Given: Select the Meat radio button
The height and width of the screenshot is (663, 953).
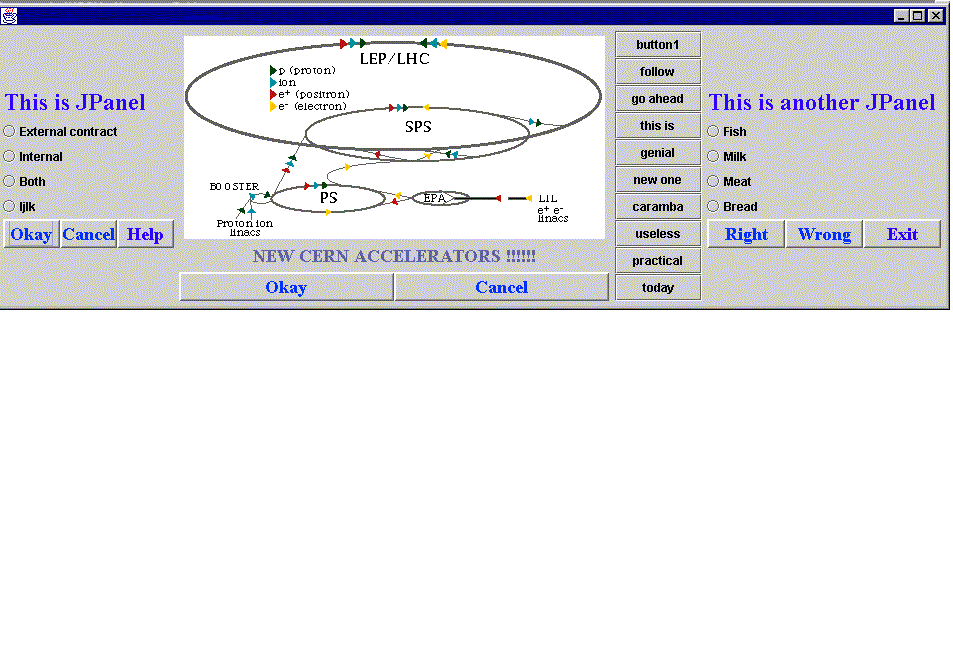Looking at the screenshot, I should (714, 181).
